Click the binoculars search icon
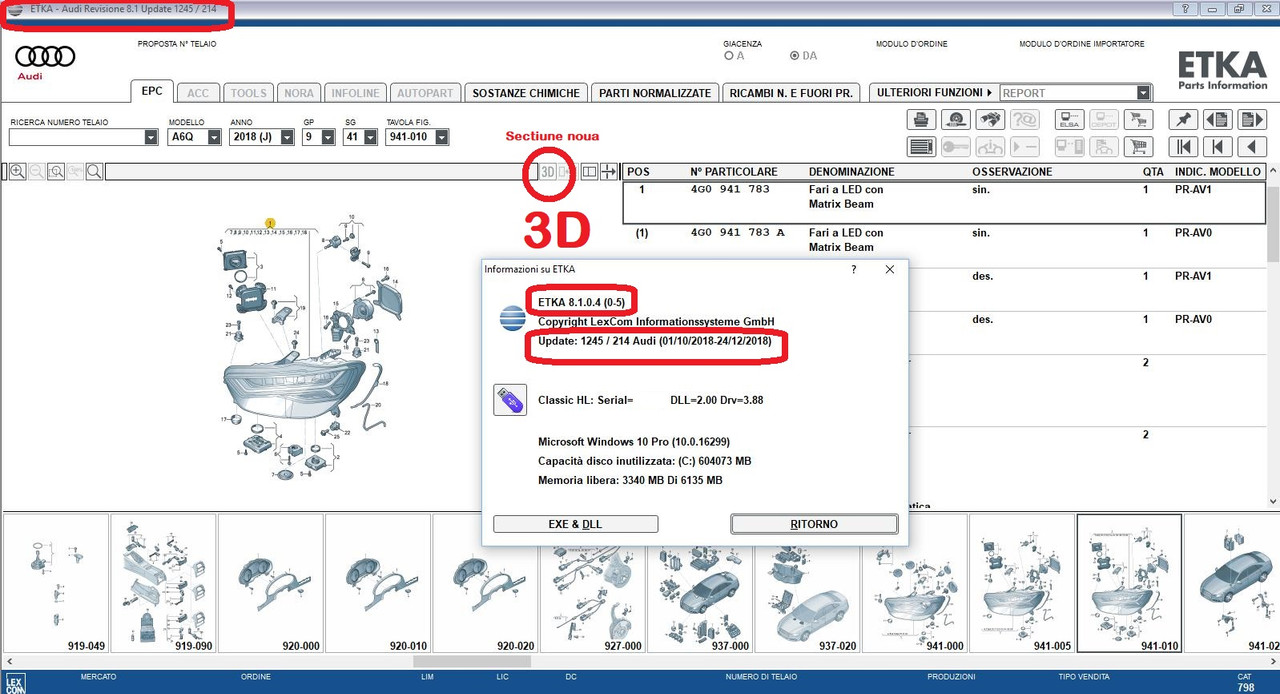This screenshot has height=694, width=1280. tap(990, 120)
